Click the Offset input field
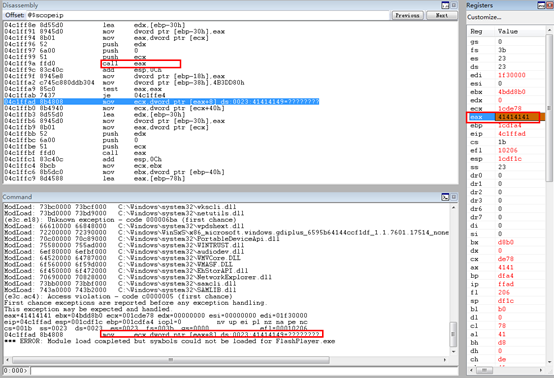 pyautogui.click(x=208, y=16)
